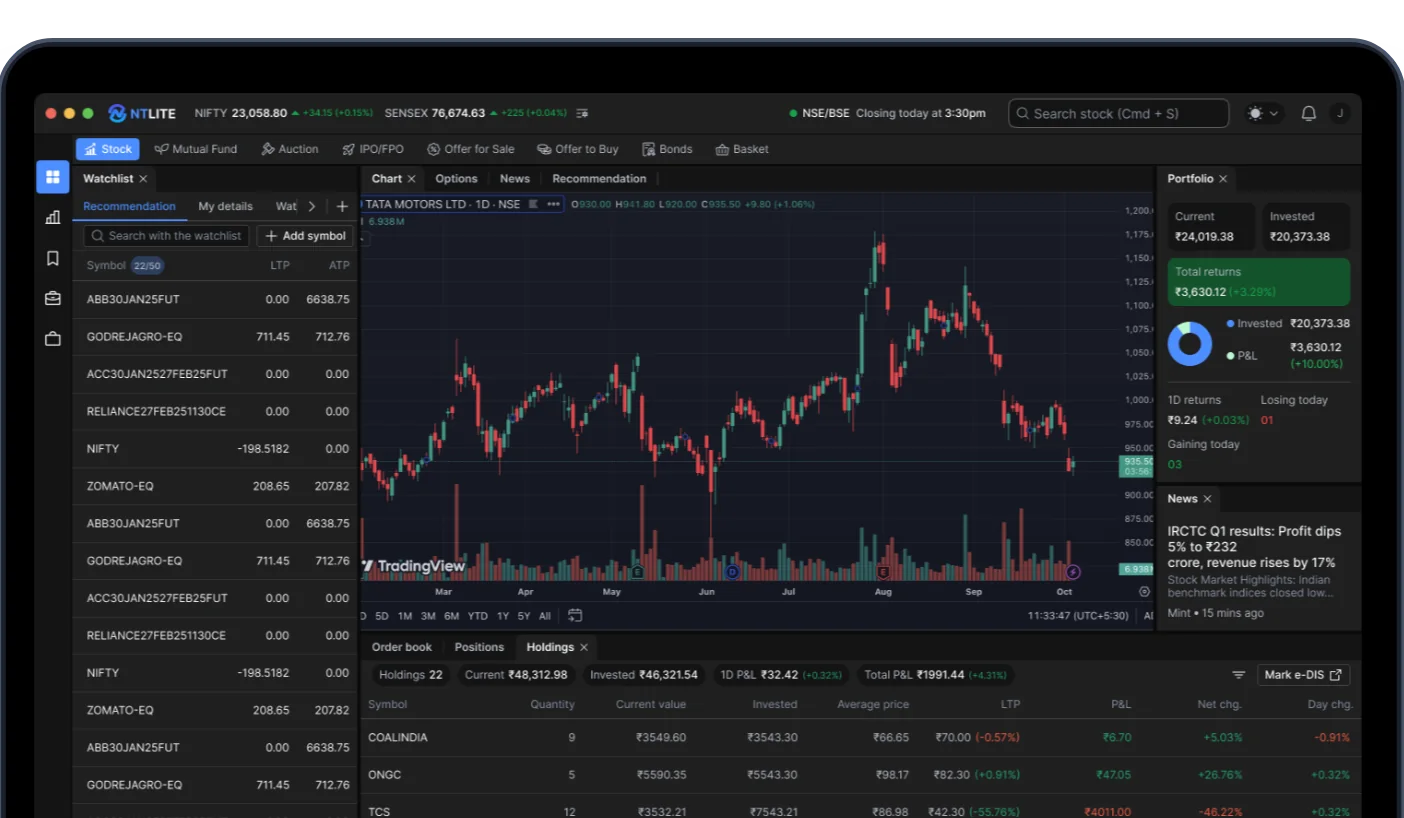
Task: Open the IRCTC Q1 results news headline
Action: [1254, 547]
